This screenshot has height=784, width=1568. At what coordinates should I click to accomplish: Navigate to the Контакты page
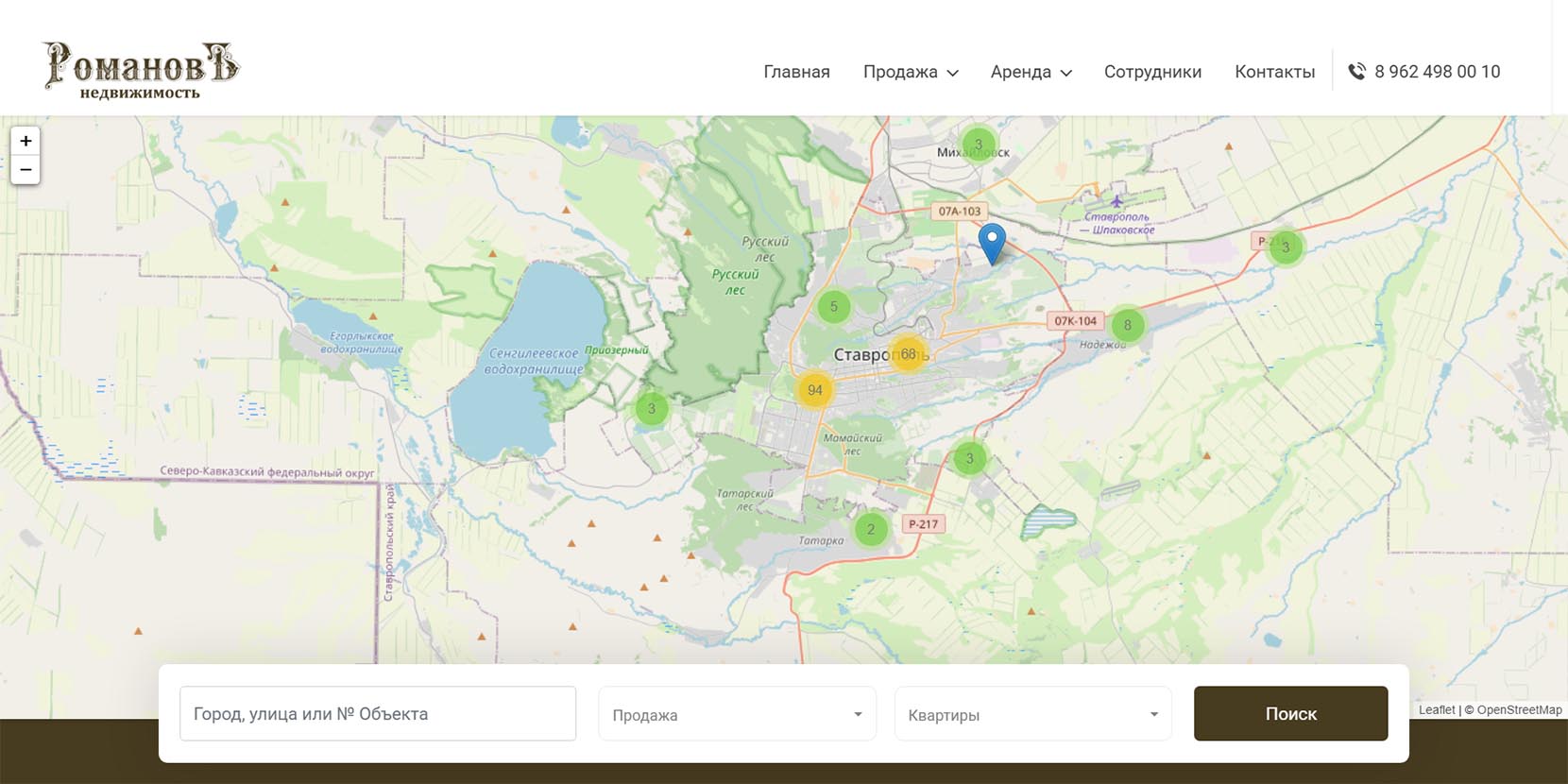click(x=1274, y=72)
